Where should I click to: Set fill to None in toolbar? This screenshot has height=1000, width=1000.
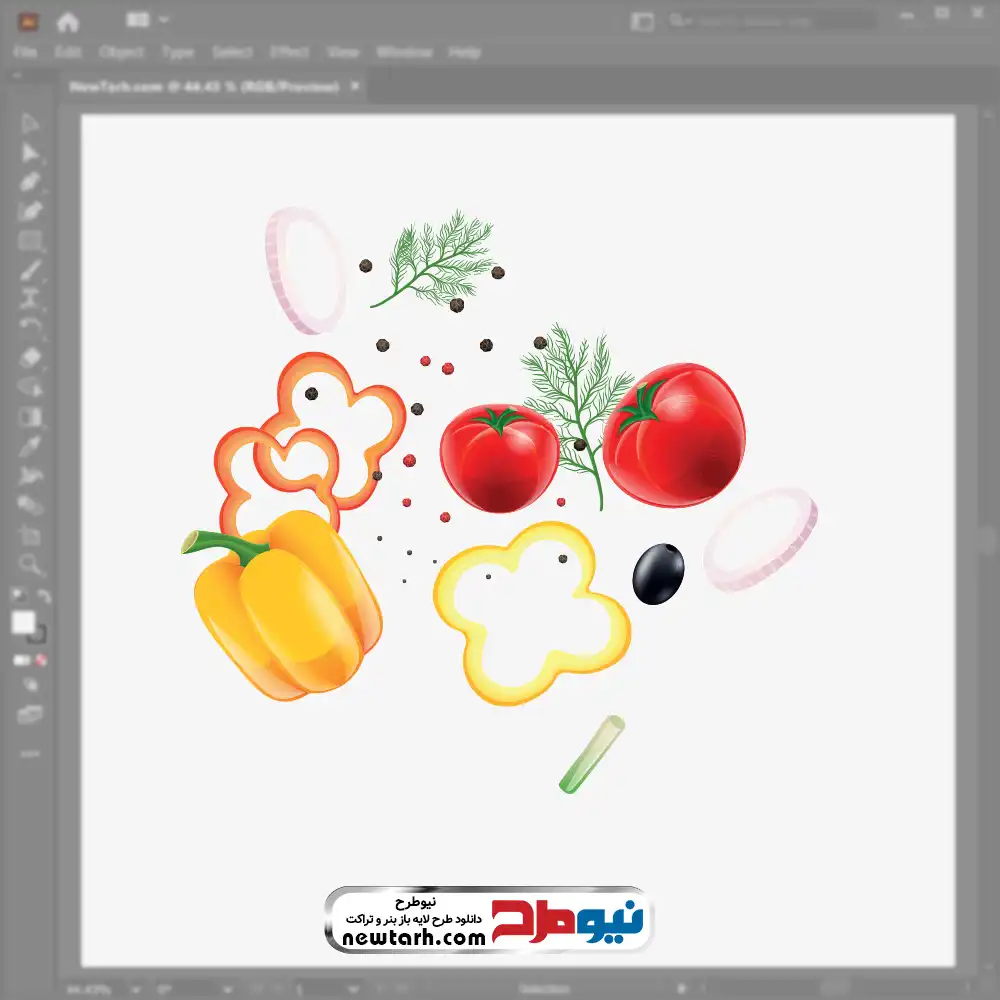(41, 660)
